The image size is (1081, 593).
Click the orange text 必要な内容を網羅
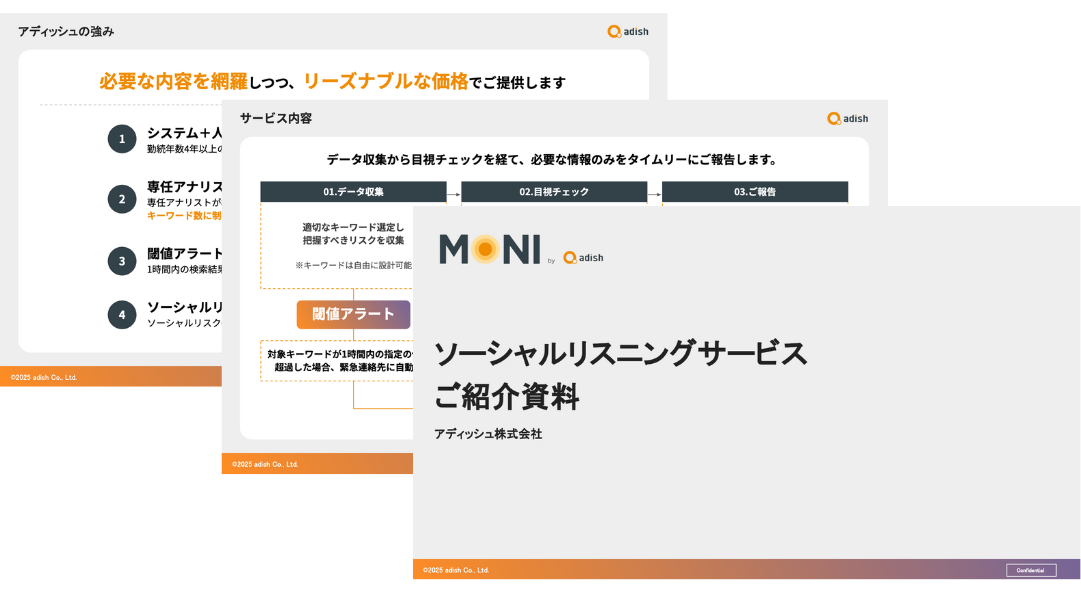click(173, 81)
